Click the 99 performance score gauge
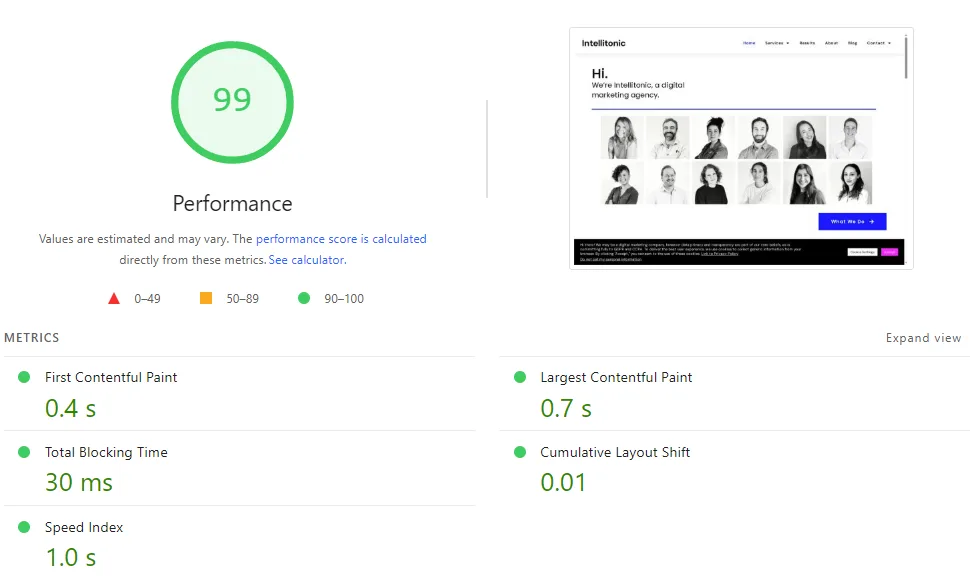 pyautogui.click(x=232, y=101)
